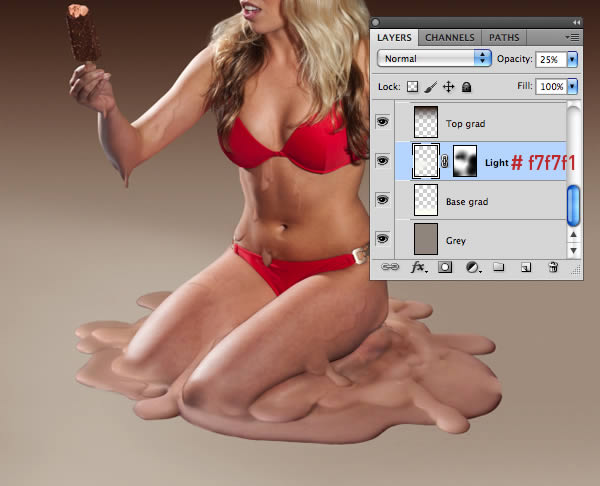Viewport: 600px width, 486px height.
Task: Open the Opacity slider dropdown arrow
Action: 572,59
